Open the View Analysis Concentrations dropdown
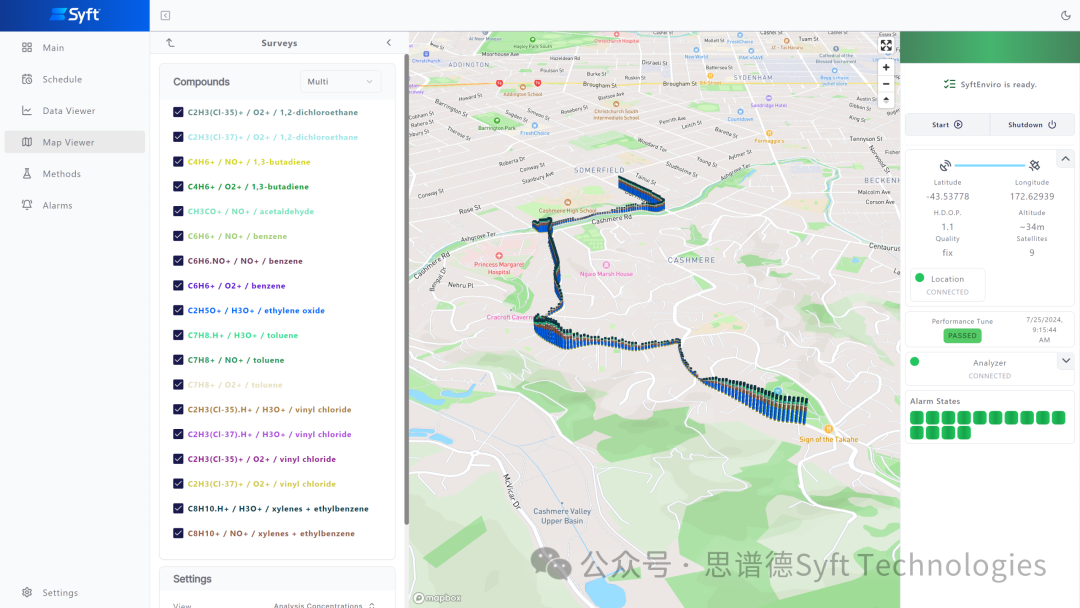Viewport: 1080px width, 608px height. (x=324, y=605)
